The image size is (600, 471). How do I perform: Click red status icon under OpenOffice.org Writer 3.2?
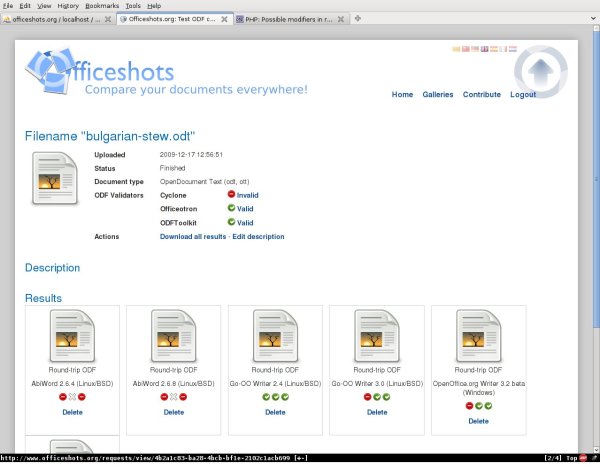pos(469,406)
